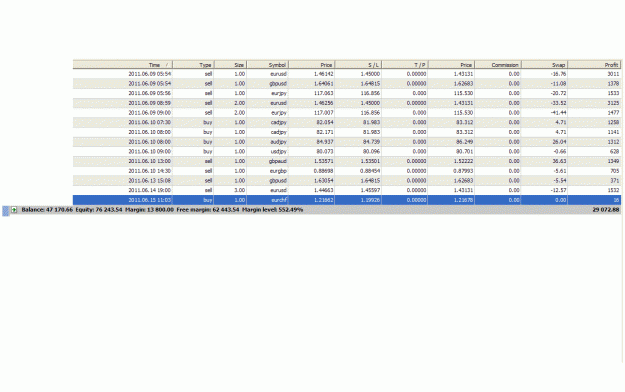Viewport: 625px width, 392px height.
Task: Click the Margin: 13 800.00 status text
Action: 149,210
